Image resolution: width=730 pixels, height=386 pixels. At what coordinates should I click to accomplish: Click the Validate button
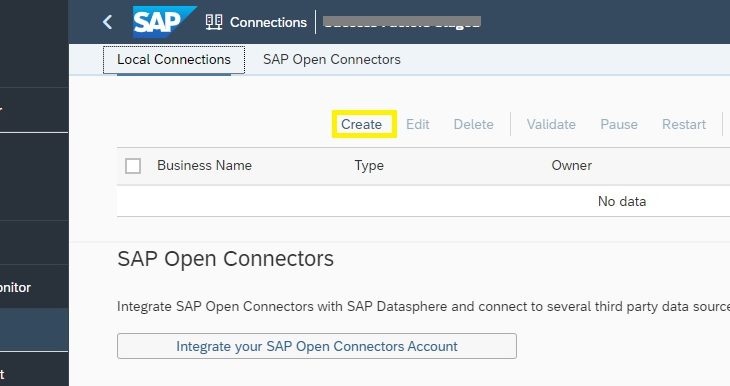pos(551,124)
